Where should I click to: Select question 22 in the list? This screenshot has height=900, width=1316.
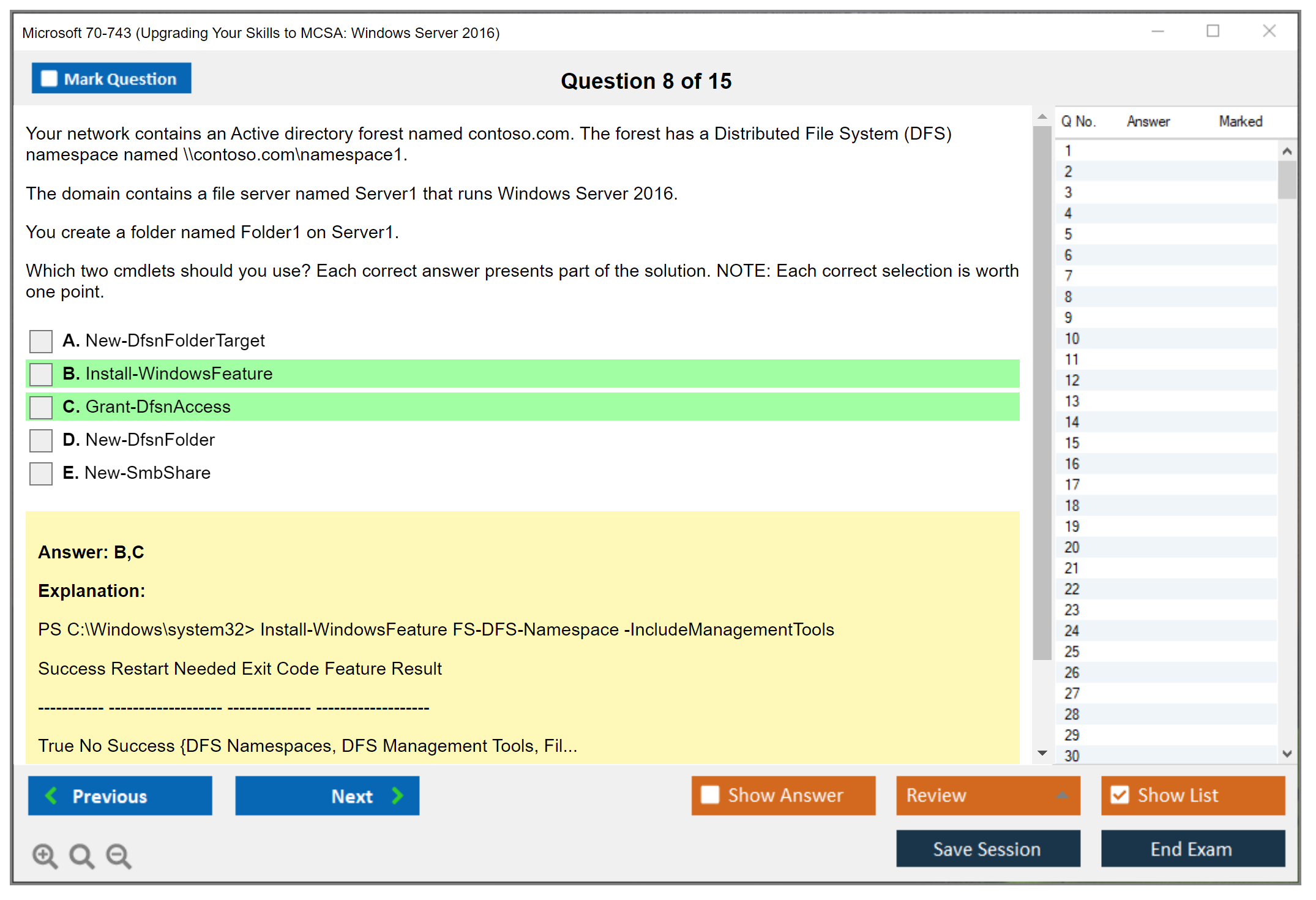(1072, 589)
